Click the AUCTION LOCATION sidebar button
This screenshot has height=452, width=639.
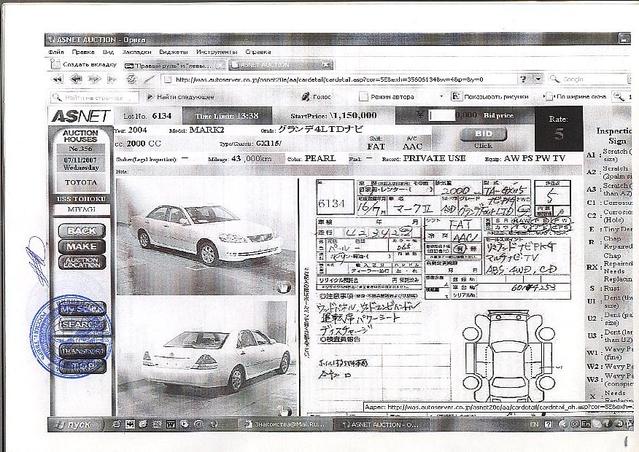pos(82,262)
